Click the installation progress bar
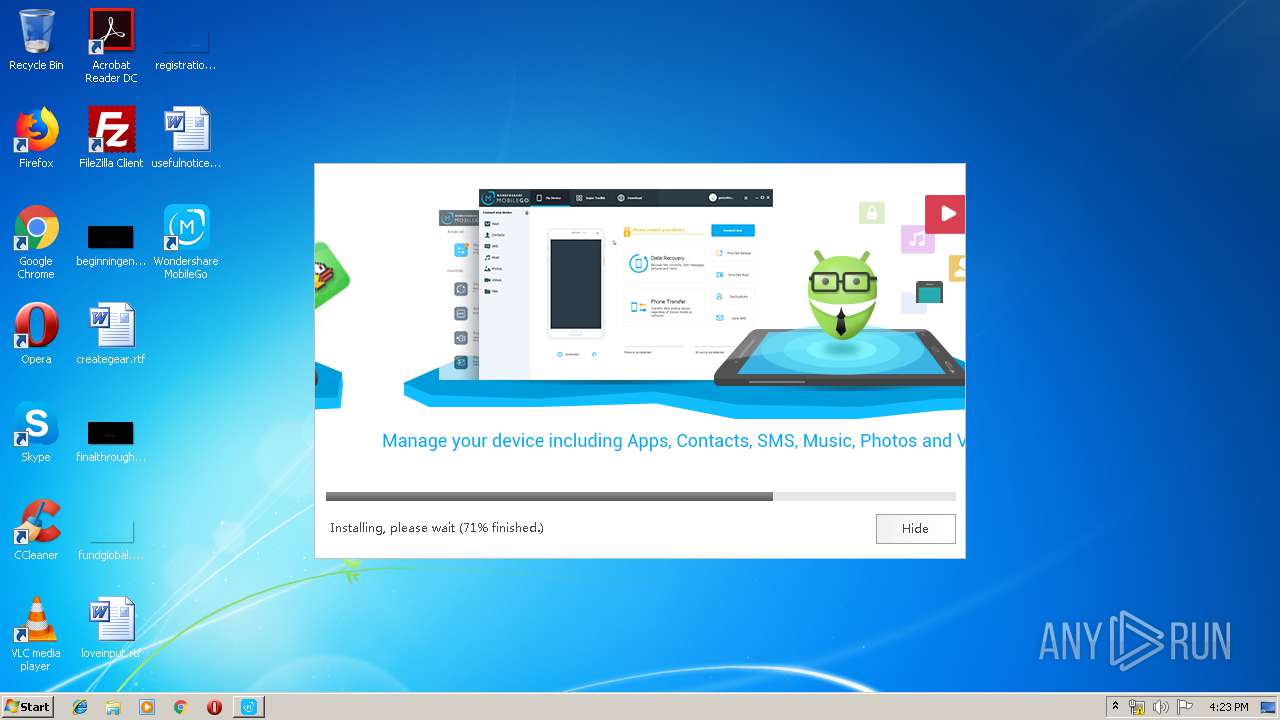 [x=640, y=496]
